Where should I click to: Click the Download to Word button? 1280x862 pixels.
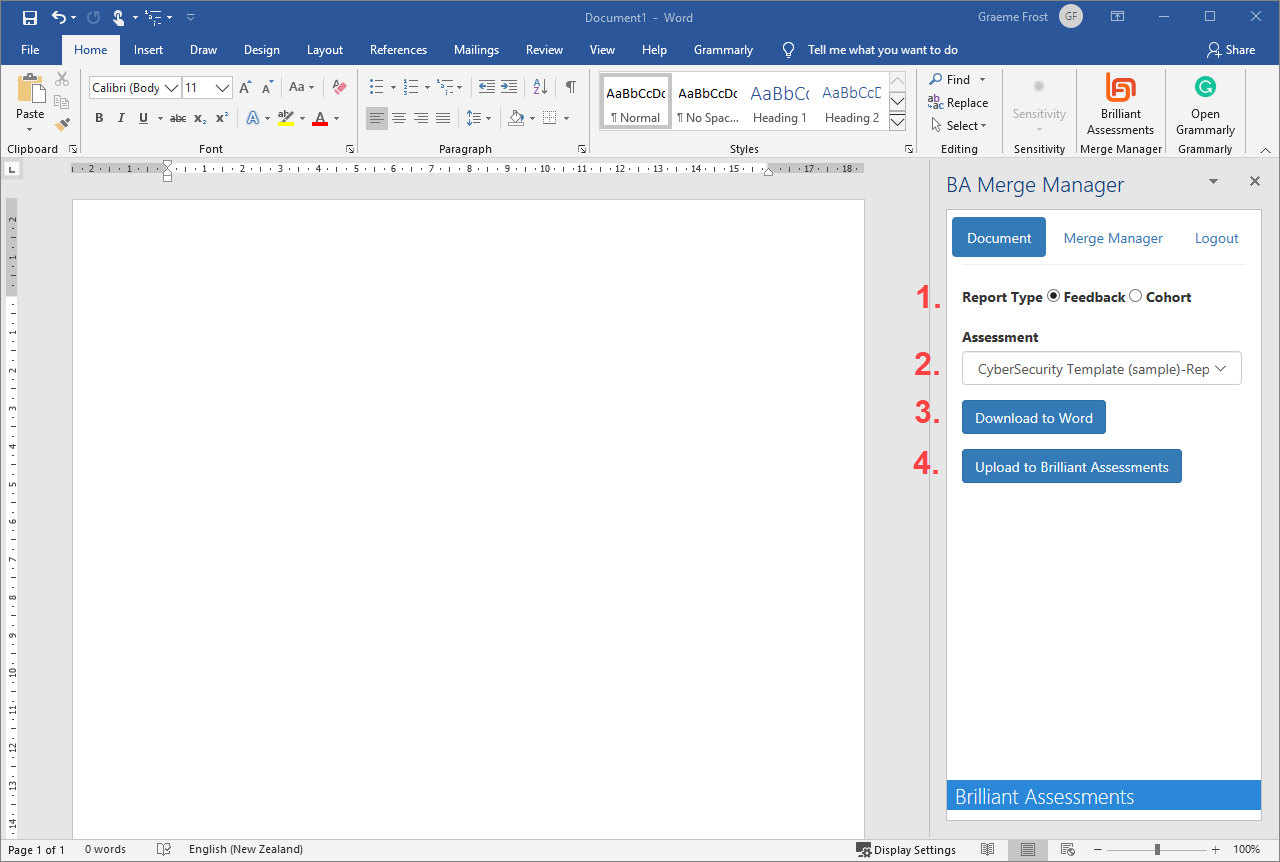pyautogui.click(x=1033, y=417)
